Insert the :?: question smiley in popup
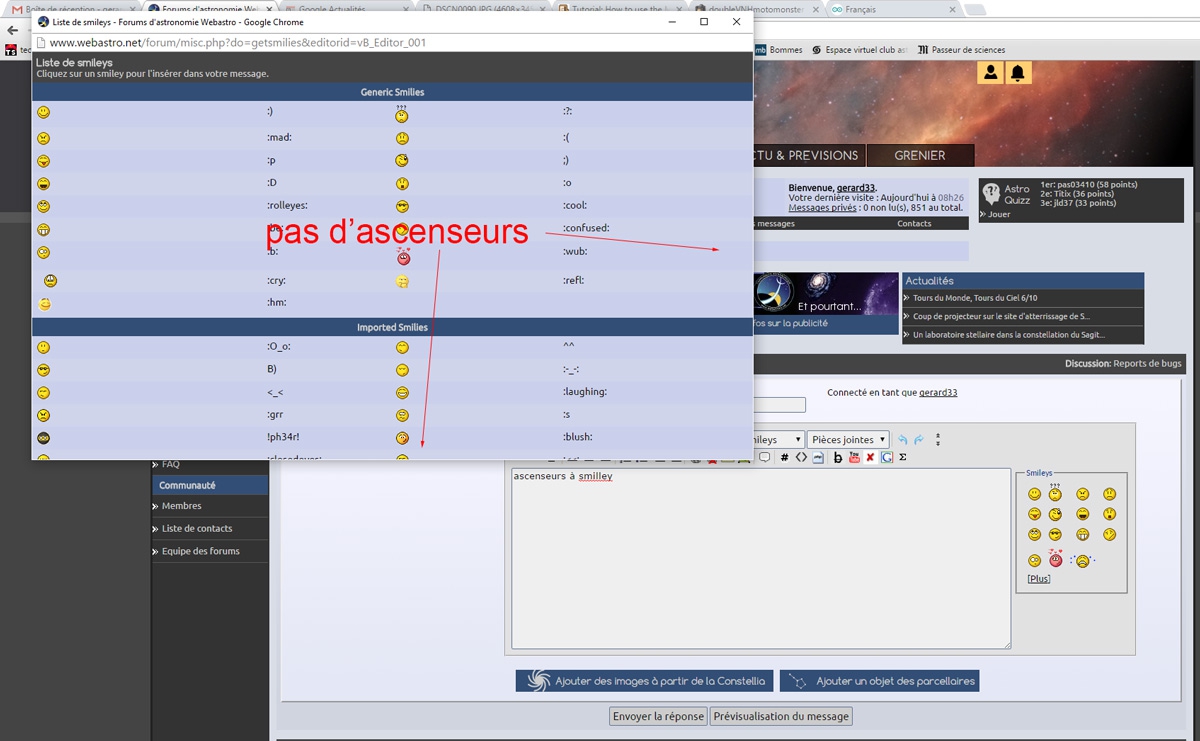Screen dimensions: 1200x741 click(x=402, y=114)
